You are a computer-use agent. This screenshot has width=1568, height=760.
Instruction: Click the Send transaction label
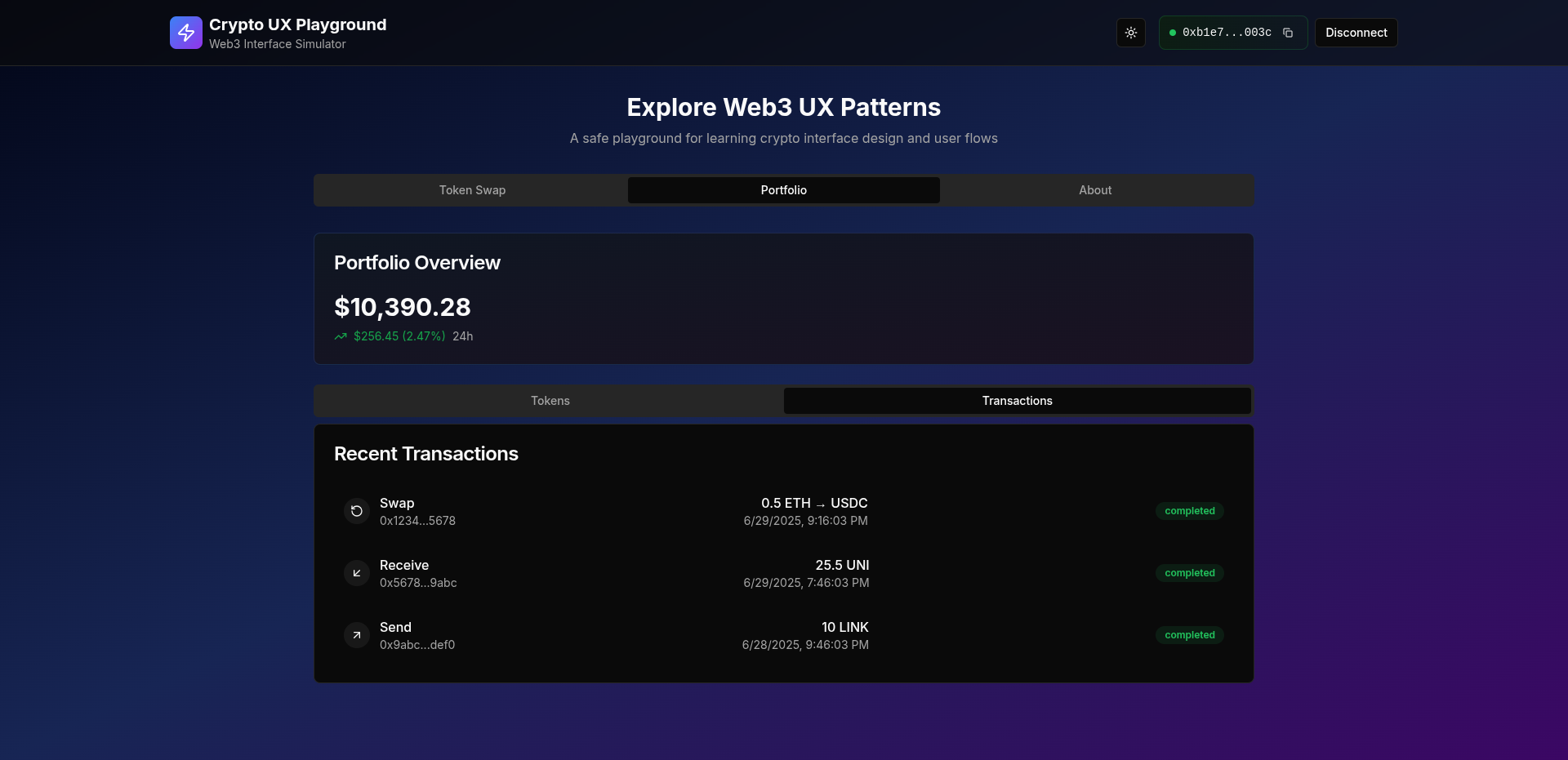pyautogui.click(x=395, y=627)
